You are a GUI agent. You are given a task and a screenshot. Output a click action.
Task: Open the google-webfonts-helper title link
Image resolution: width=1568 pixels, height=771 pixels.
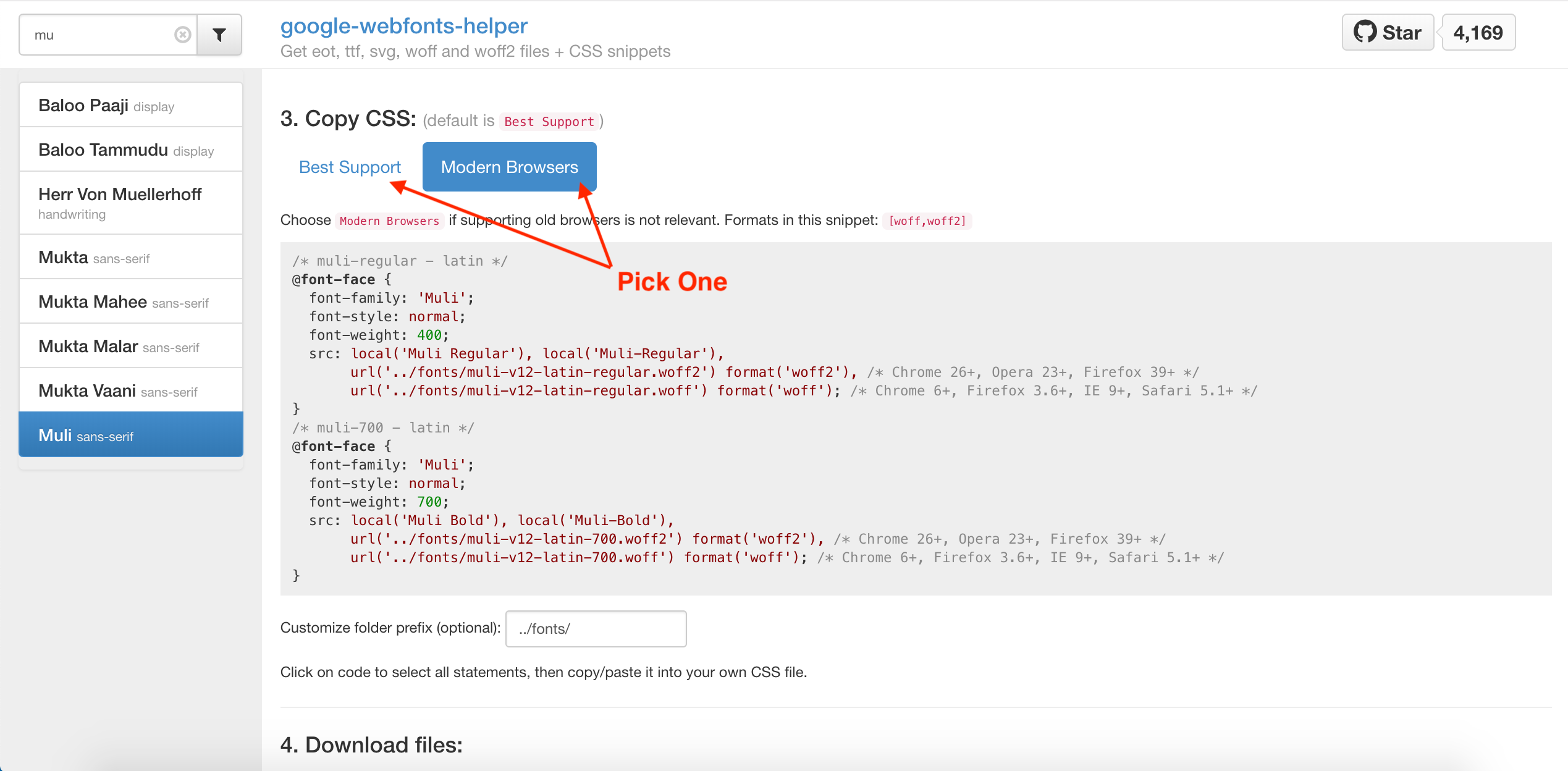404,26
